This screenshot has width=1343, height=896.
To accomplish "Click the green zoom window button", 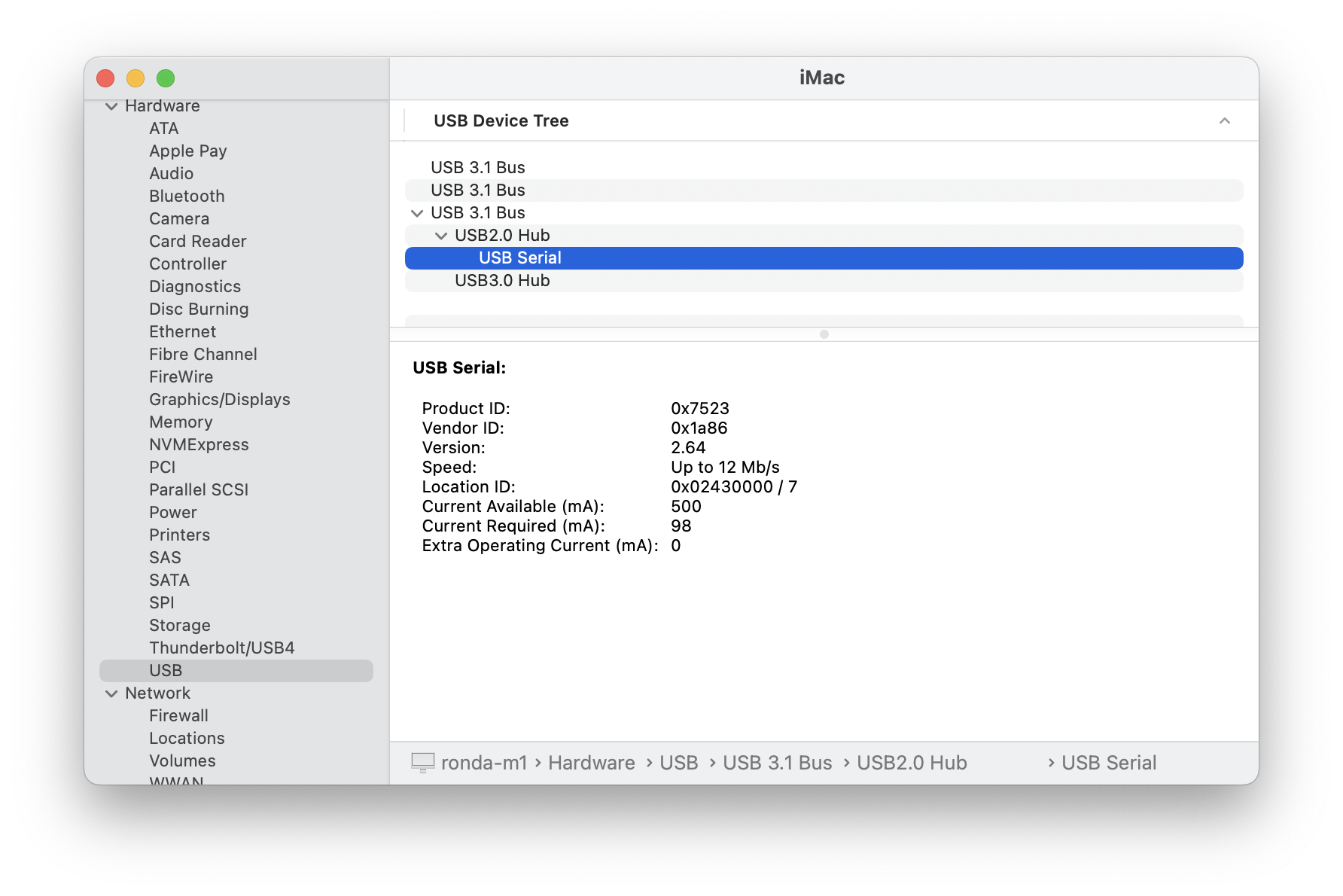I will click(x=166, y=78).
